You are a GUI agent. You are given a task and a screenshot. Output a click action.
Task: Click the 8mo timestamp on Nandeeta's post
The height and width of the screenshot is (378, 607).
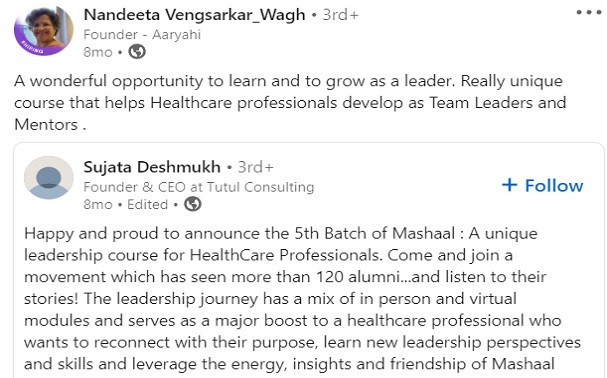click(x=98, y=52)
